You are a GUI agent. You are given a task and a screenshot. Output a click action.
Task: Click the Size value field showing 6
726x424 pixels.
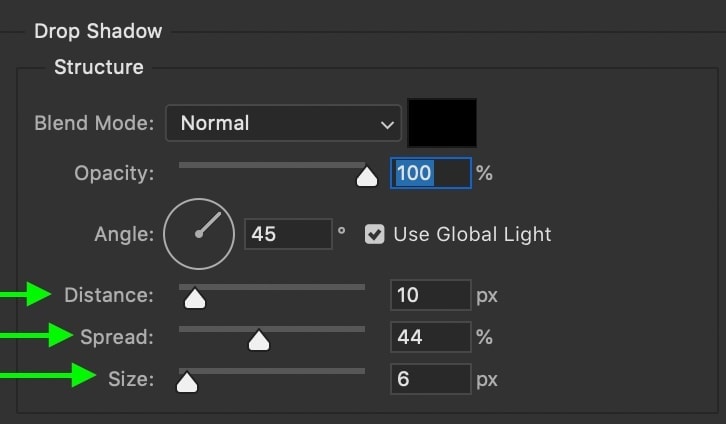pyautogui.click(x=431, y=379)
